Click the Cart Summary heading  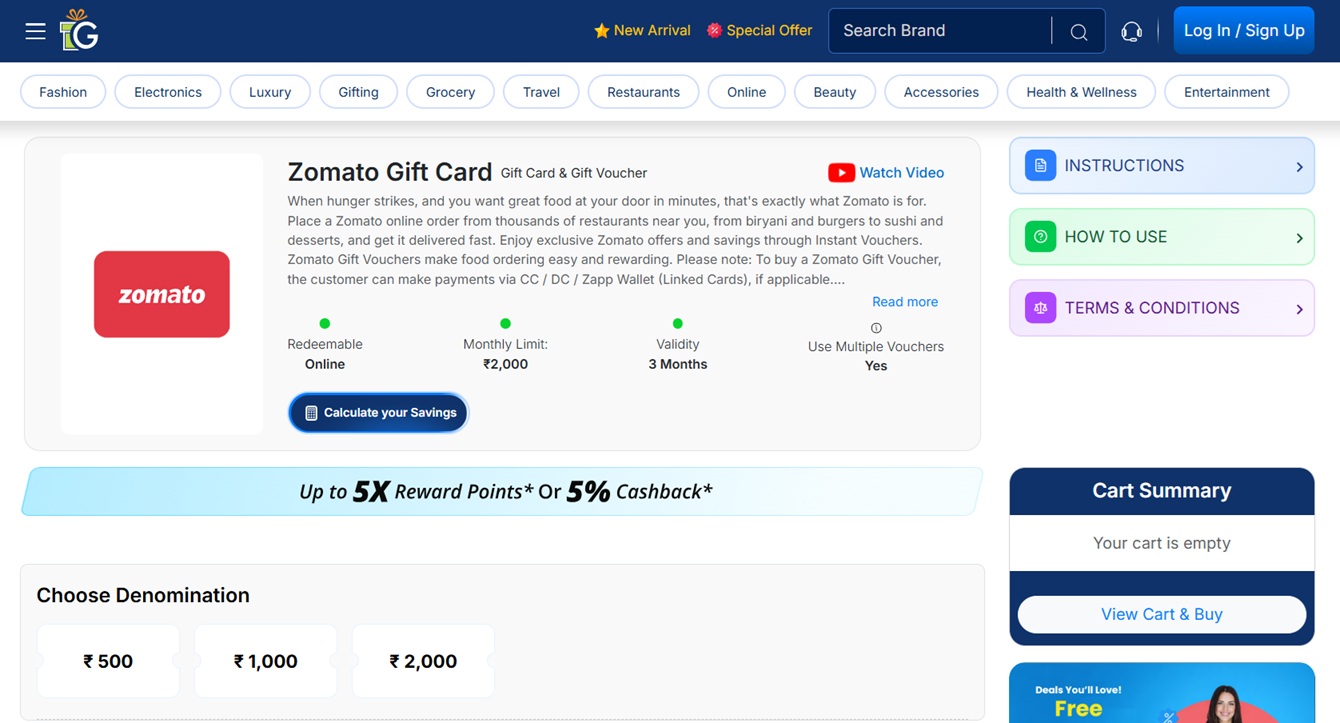(x=1162, y=491)
